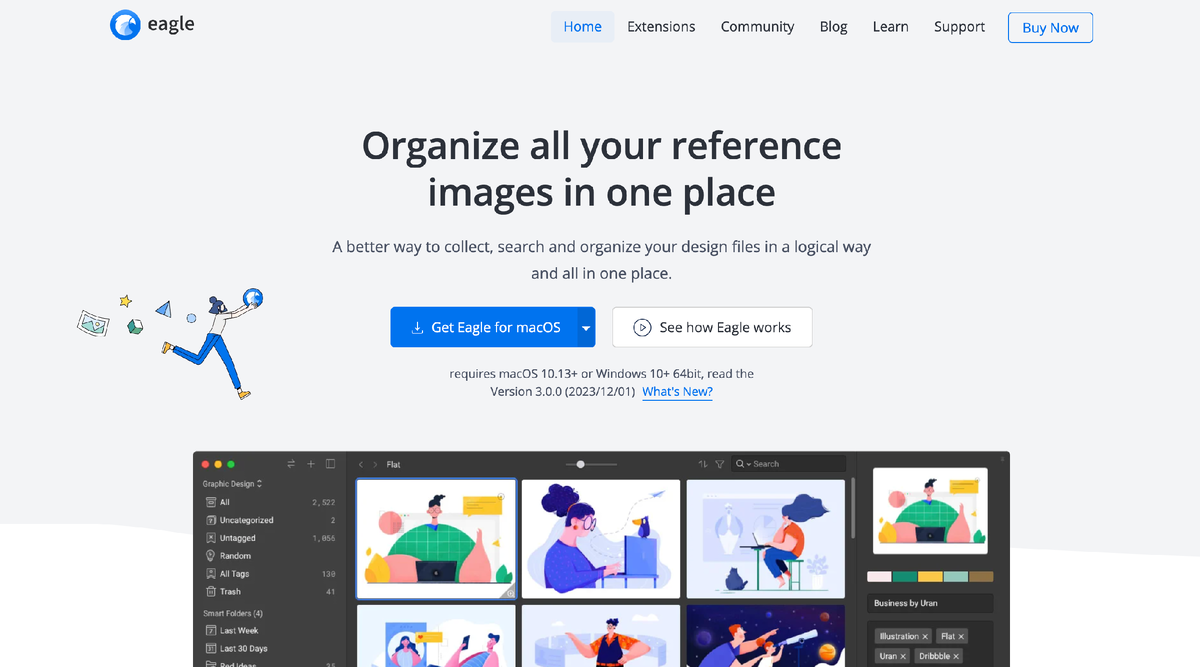The image size is (1200, 667).
Task: Click the Last Week calendar icon
Action: click(x=210, y=631)
